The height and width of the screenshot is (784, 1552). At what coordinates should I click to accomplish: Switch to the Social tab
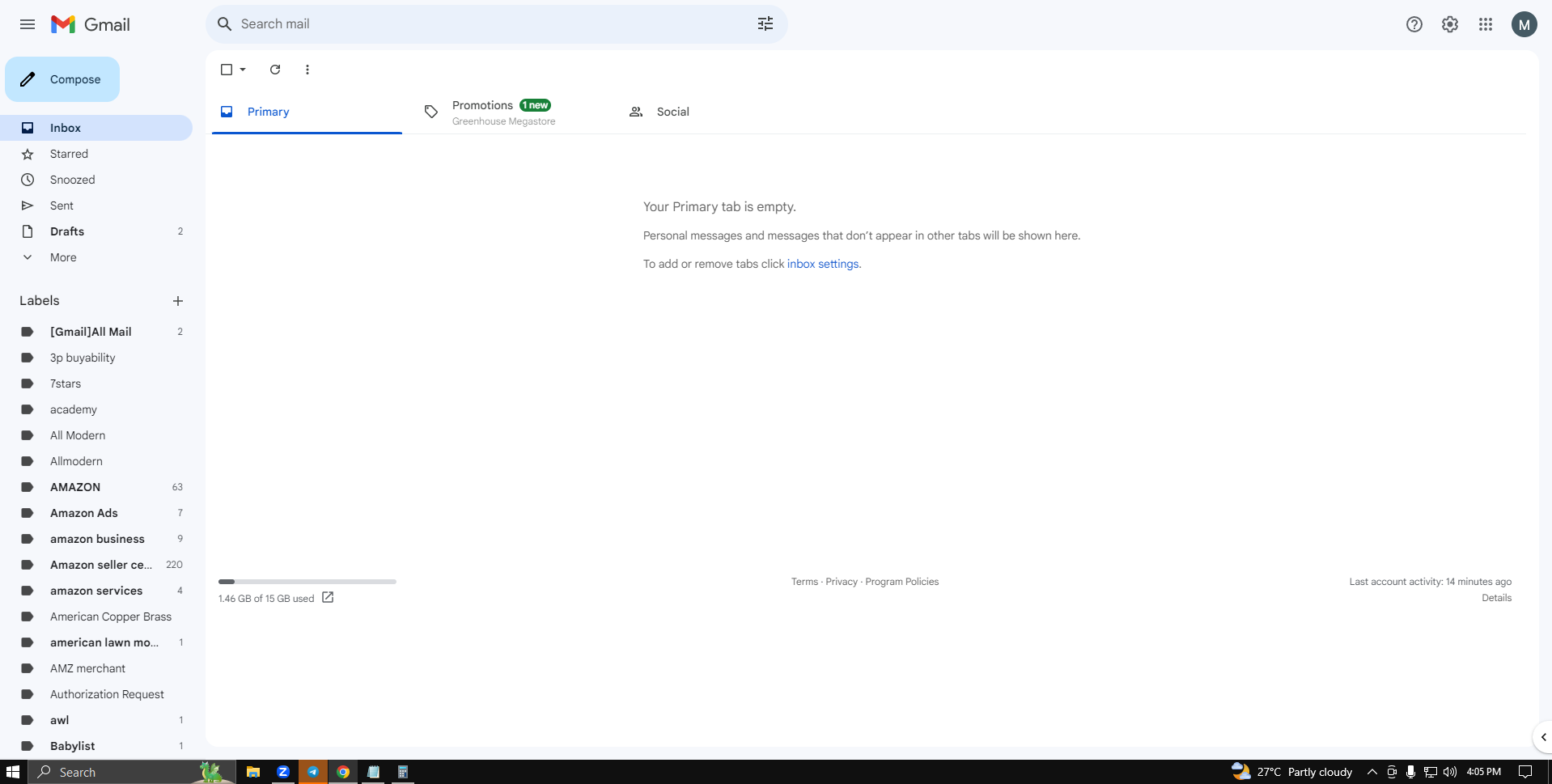pyautogui.click(x=716, y=112)
